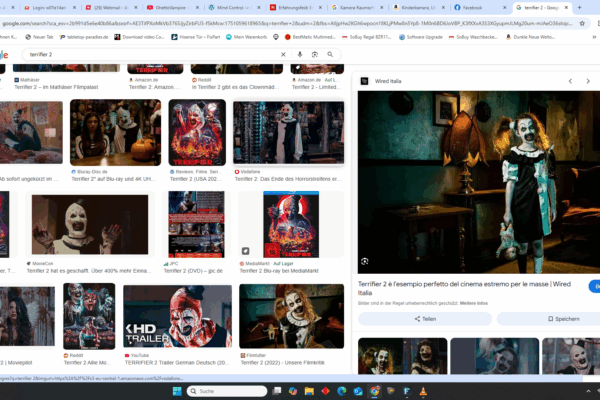Open the tabletop-paradies.de bookmark
The height and width of the screenshot is (400, 600).
pyautogui.click(x=84, y=37)
